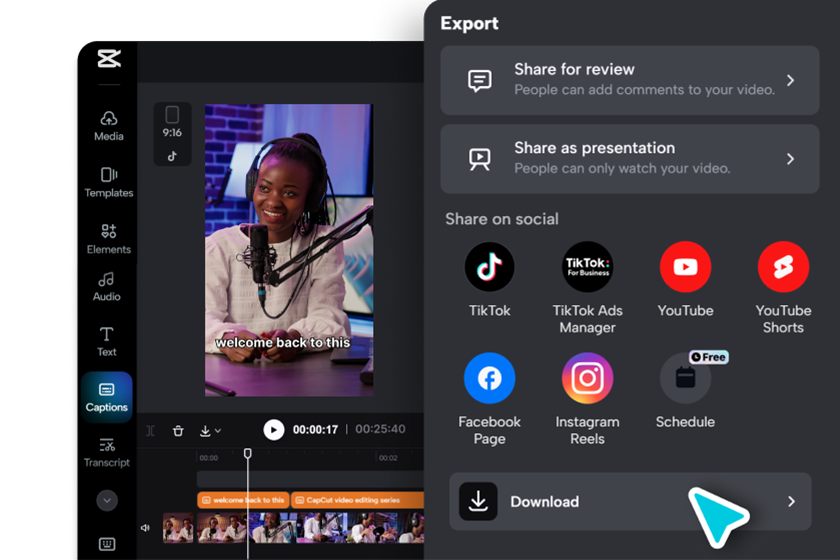
Task: Select Share as presentation option
Action: click(x=632, y=158)
